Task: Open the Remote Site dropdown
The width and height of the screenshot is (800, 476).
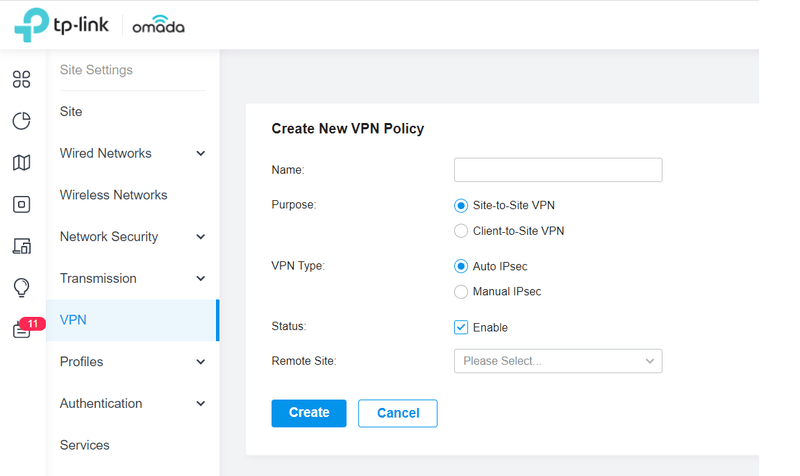Action: click(x=557, y=361)
